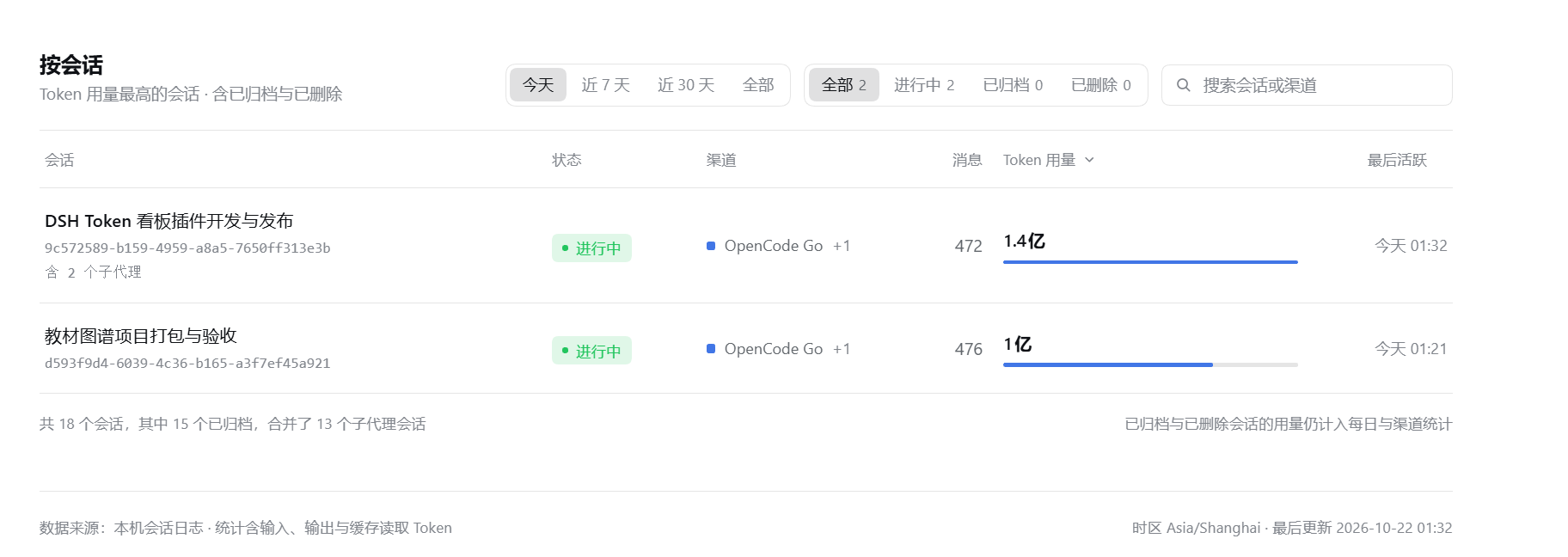Click the 共 18 个会话 summary text
Viewport: 1568px width, 557px height.
(x=232, y=424)
